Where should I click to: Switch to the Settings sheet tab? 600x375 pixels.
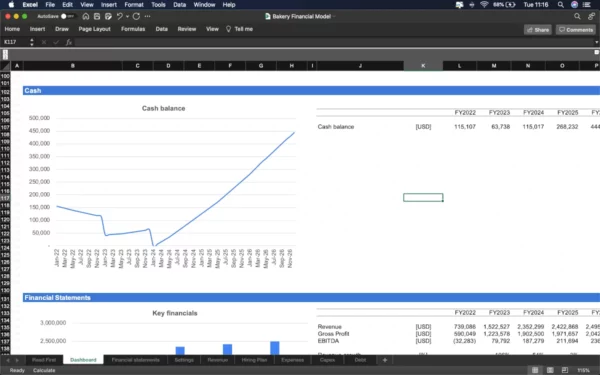184,360
